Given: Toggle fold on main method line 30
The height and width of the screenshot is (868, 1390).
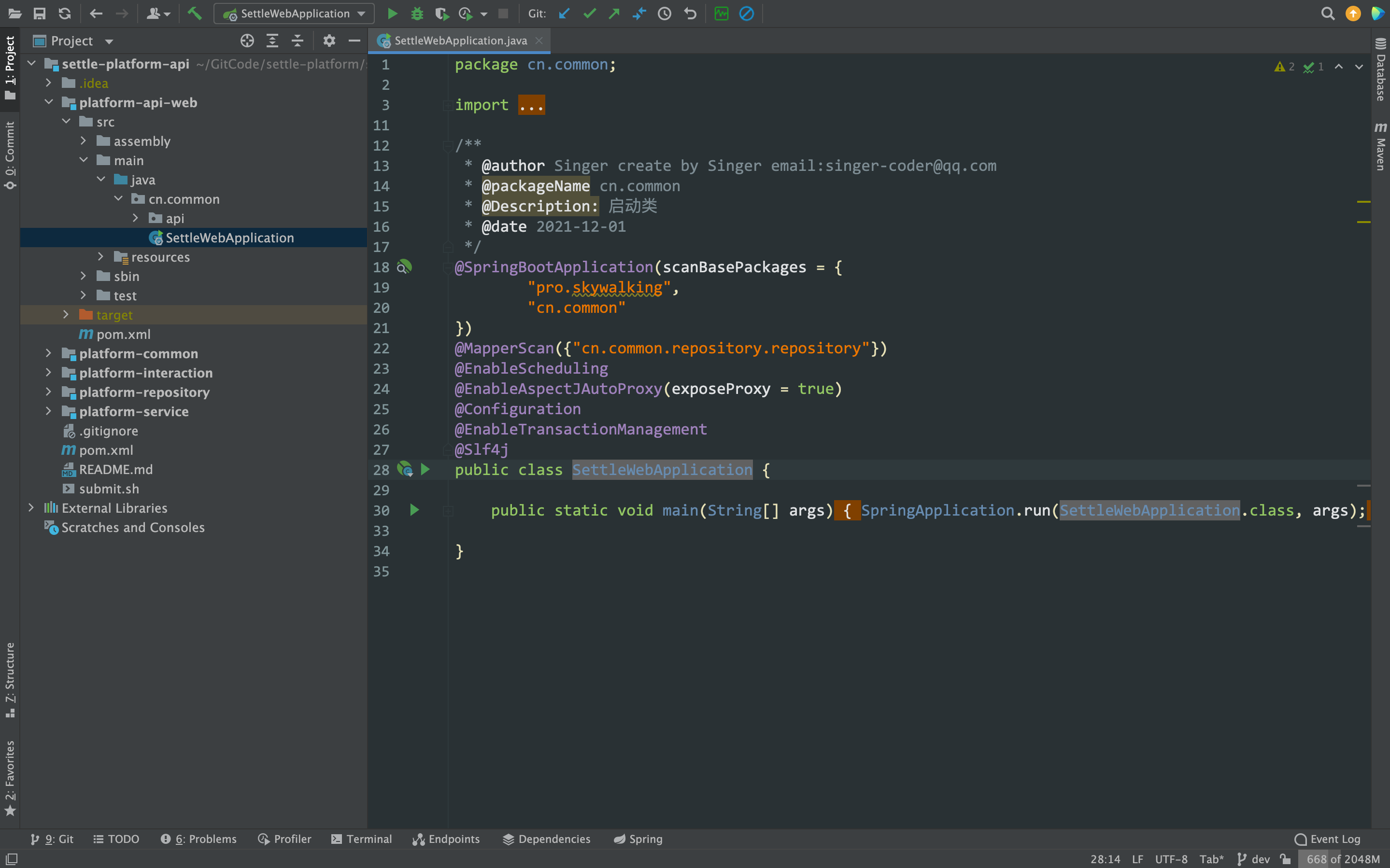Looking at the screenshot, I should (x=448, y=510).
